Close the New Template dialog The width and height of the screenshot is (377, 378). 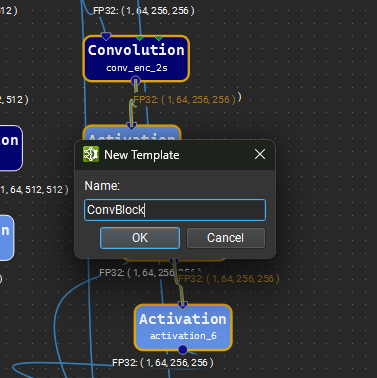click(260, 154)
